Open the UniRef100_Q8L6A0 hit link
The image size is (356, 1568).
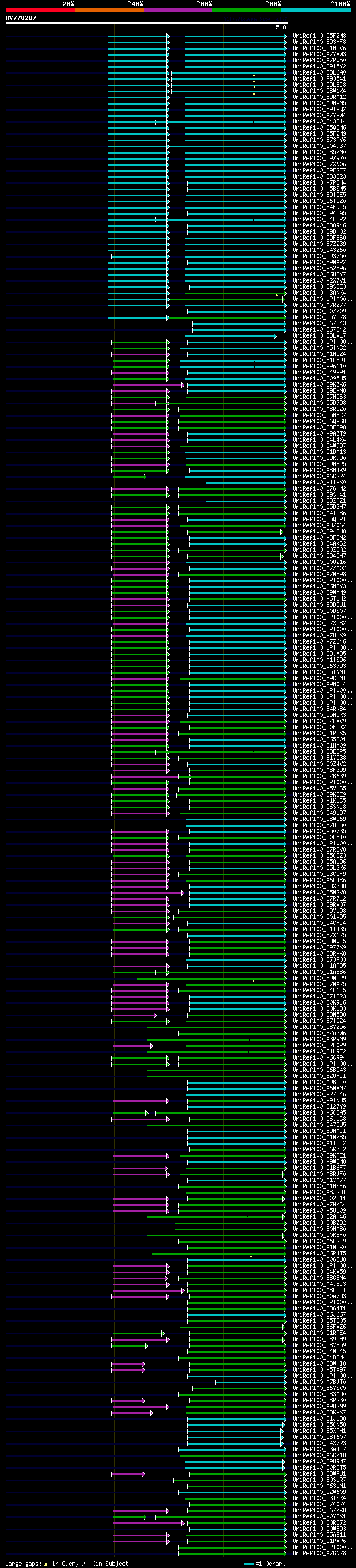point(319,72)
